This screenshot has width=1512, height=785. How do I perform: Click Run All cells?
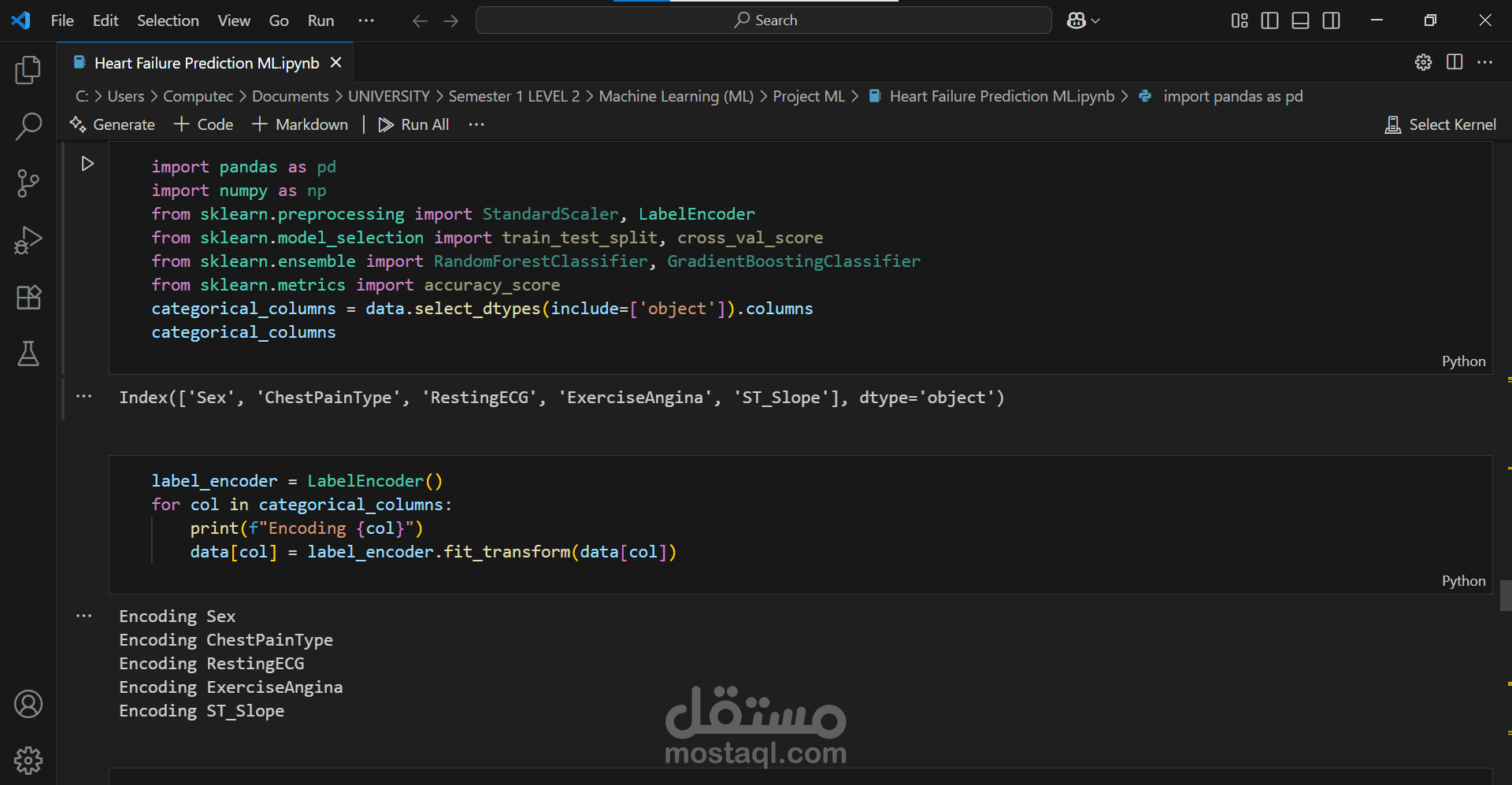(x=413, y=124)
